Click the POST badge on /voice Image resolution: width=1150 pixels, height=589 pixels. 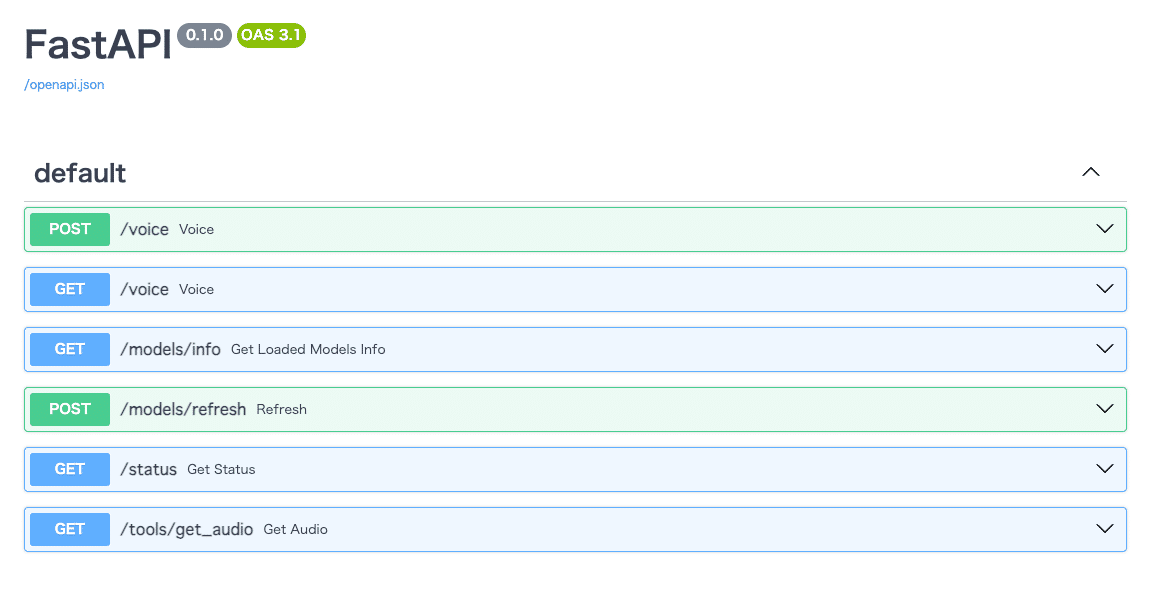tap(70, 230)
